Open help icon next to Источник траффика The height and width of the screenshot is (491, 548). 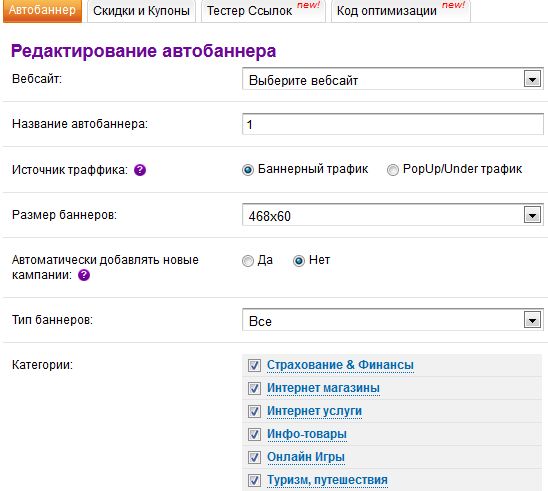tap(140, 170)
